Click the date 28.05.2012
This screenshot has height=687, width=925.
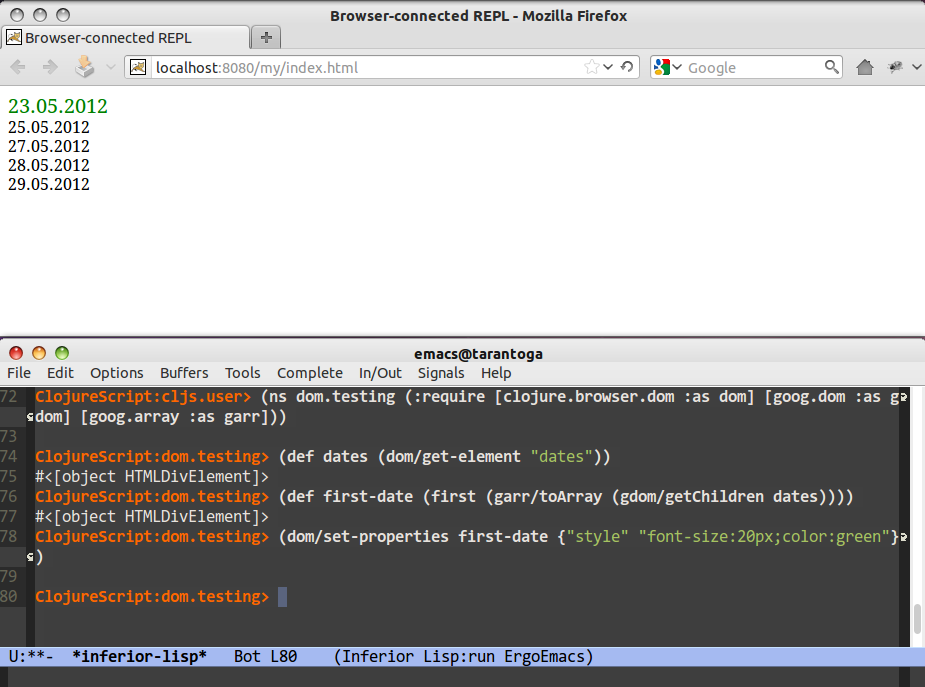[49, 165]
